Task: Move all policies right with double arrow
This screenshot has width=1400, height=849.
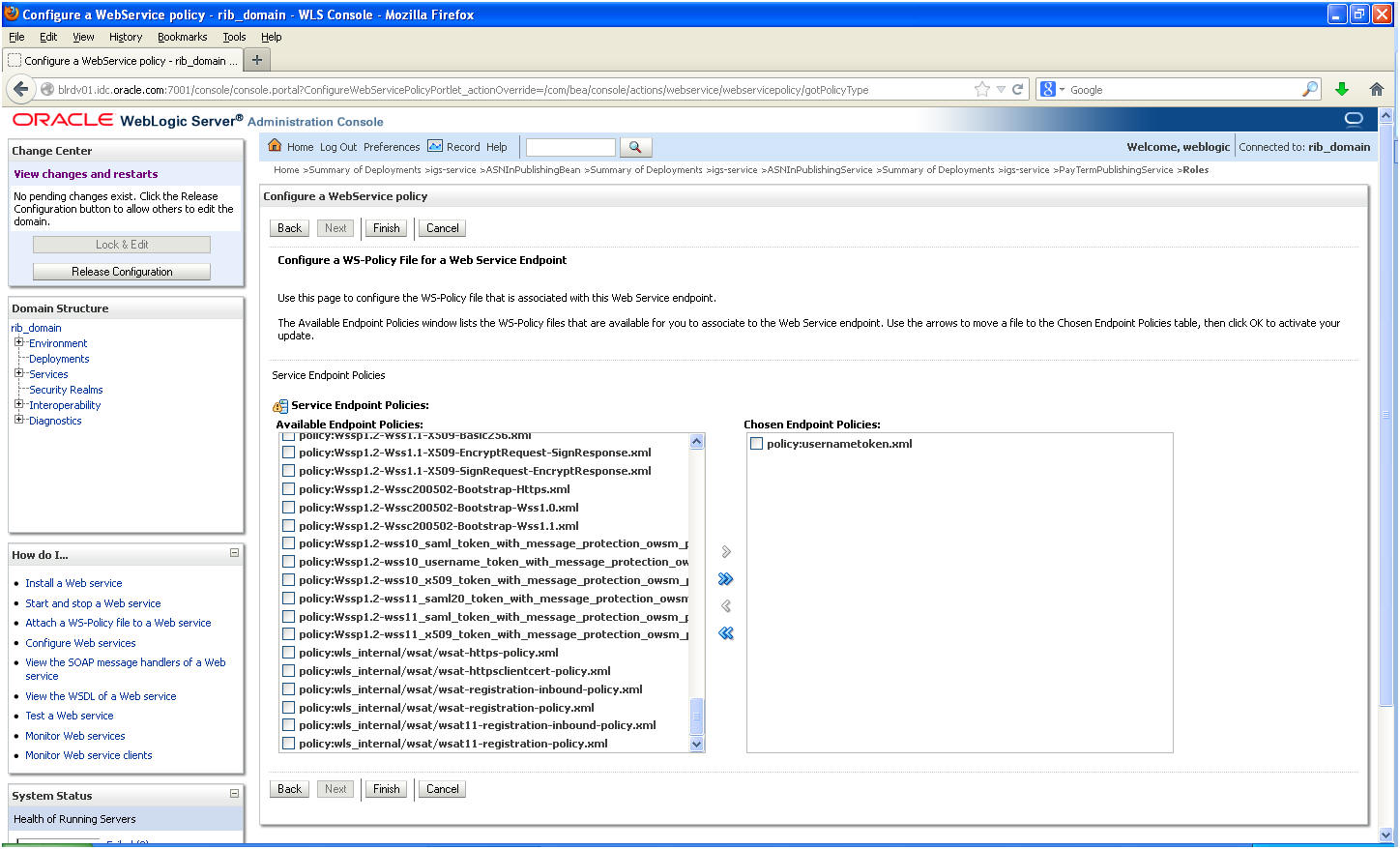Action: [726, 579]
